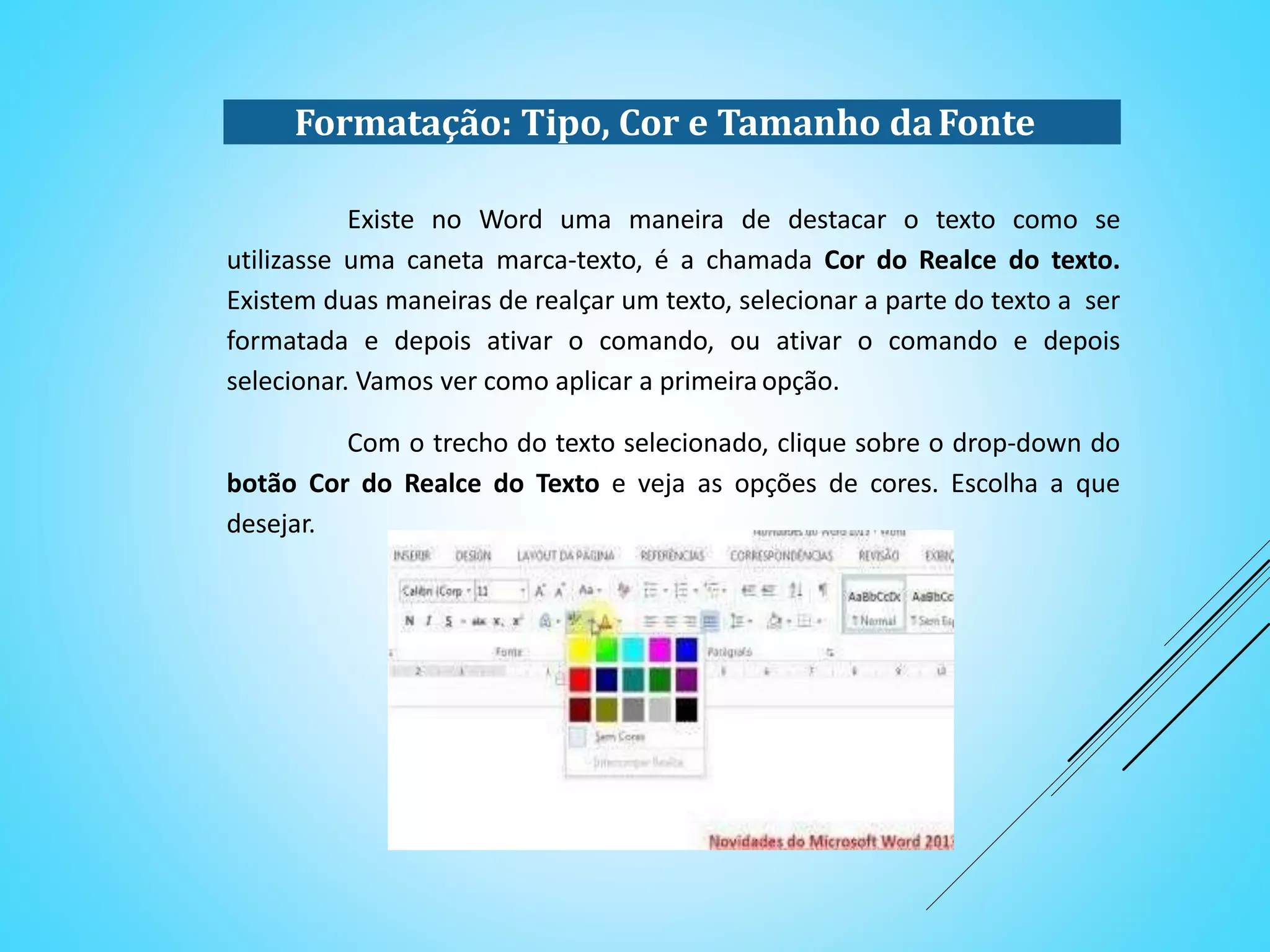Click the multilevel list icon
The width and height of the screenshot is (1270, 952).
(712, 590)
